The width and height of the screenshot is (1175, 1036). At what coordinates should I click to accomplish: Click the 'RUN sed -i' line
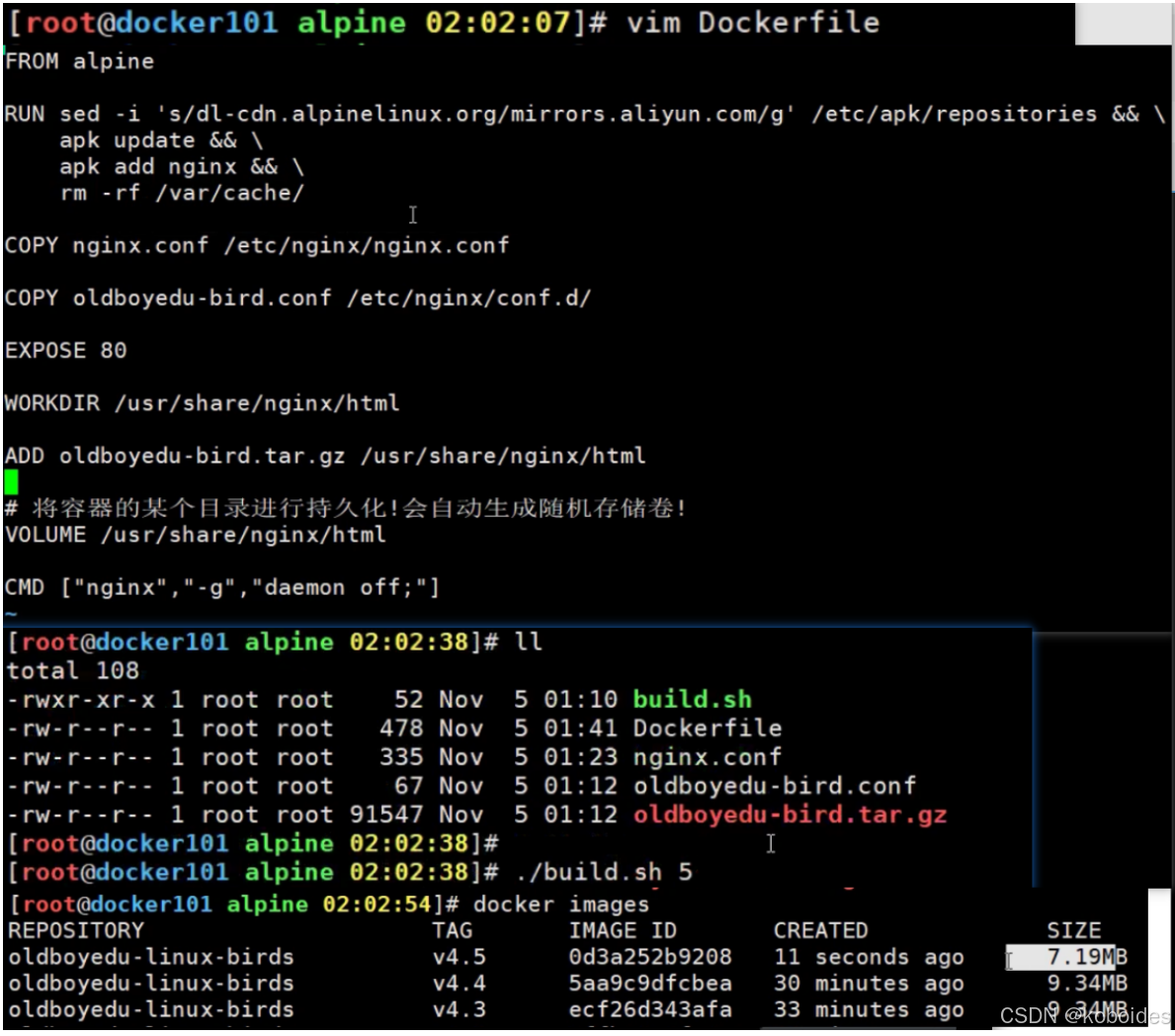tap(584, 114)
